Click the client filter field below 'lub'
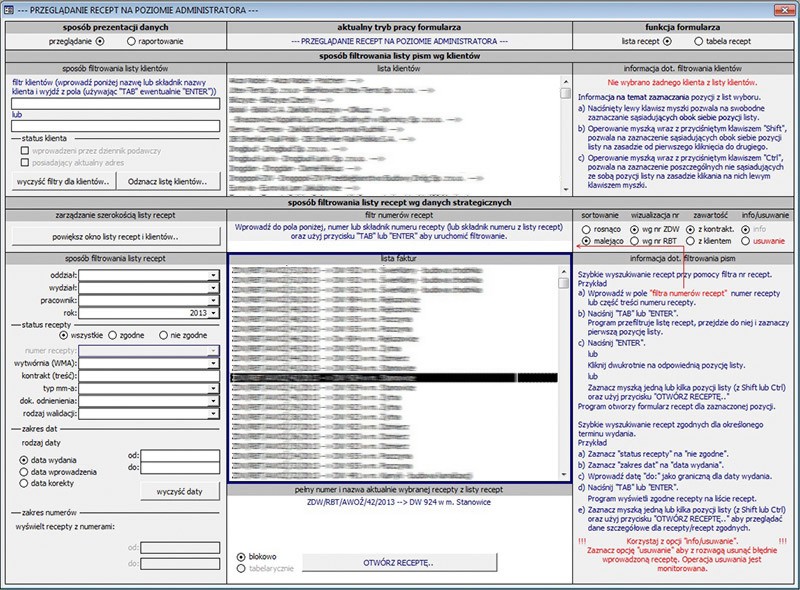The image size is (800, 590). click(115, 126)
